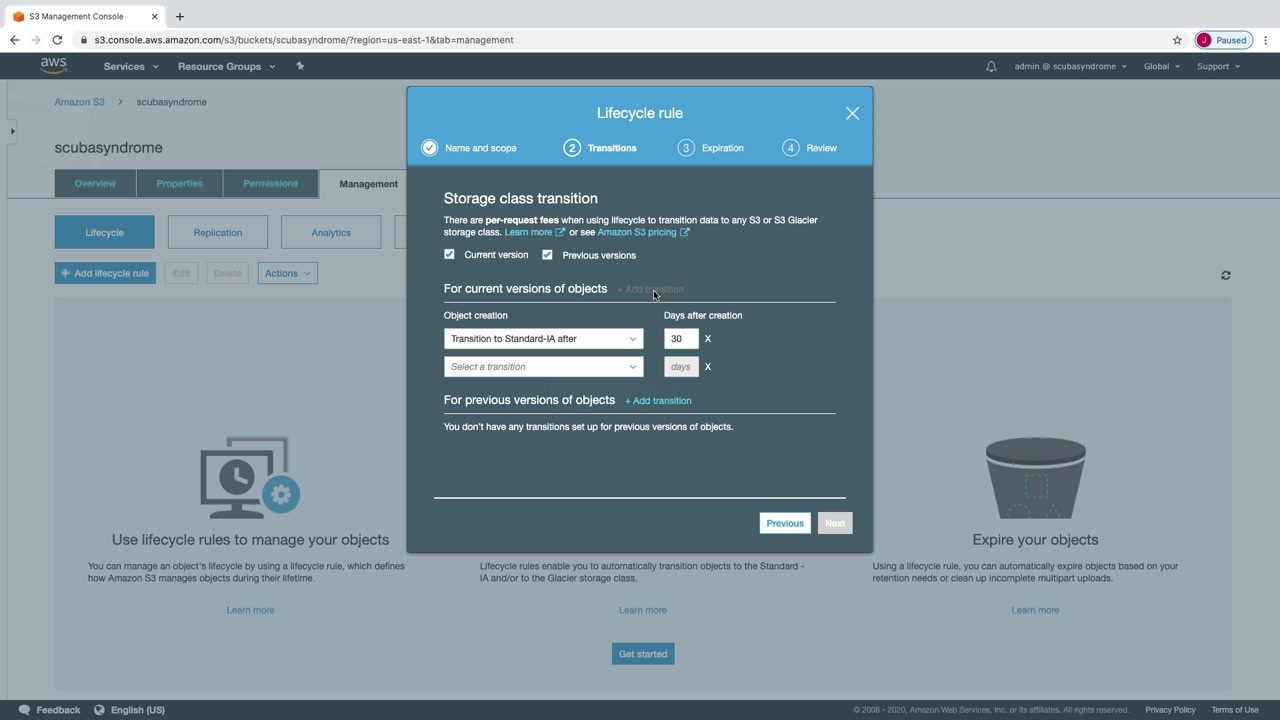Select the Management tab
Screen dimensions: 1280x720
coord(368,184)
